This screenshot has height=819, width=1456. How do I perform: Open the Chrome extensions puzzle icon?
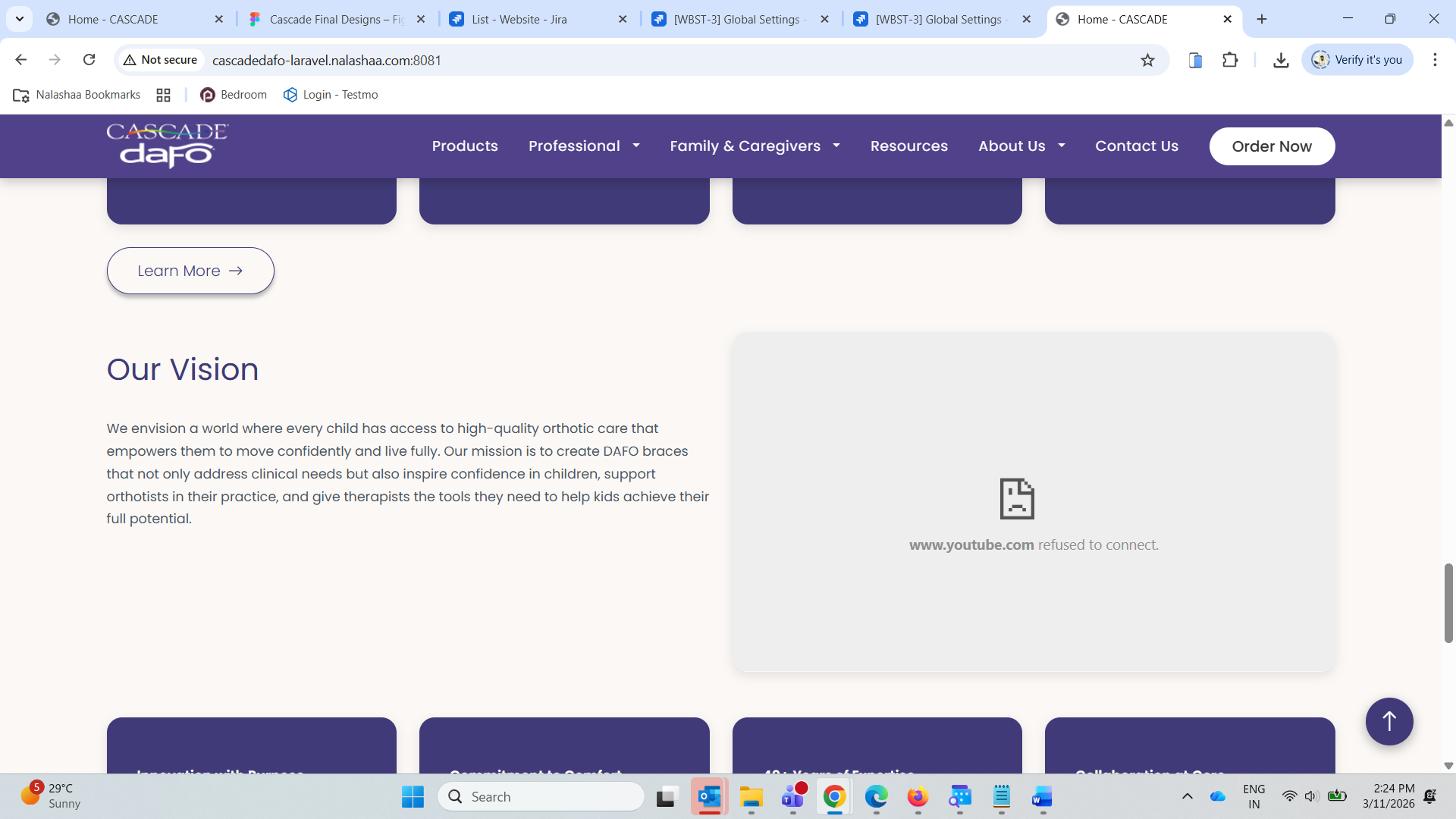click(x=1230, y=60)
